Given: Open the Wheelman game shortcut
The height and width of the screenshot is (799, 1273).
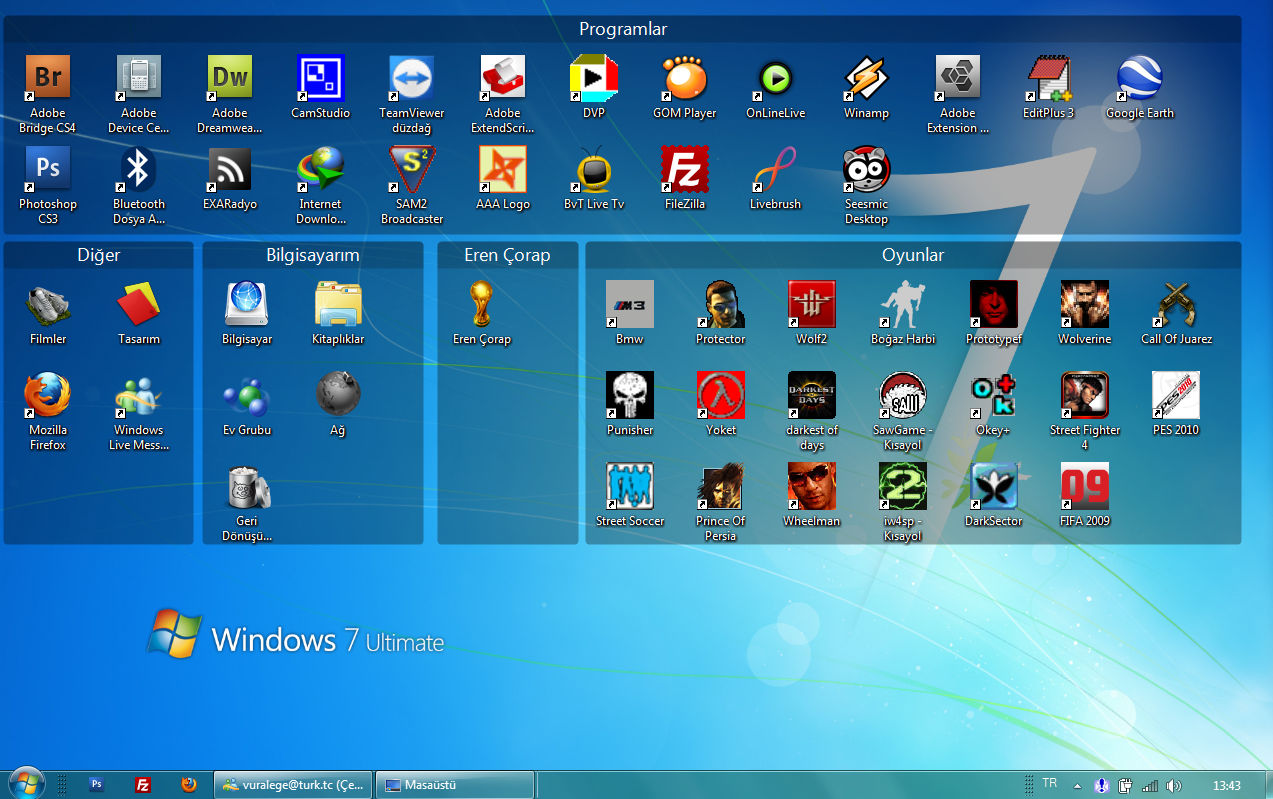Looking at the screenshot, I should point(812,486).
